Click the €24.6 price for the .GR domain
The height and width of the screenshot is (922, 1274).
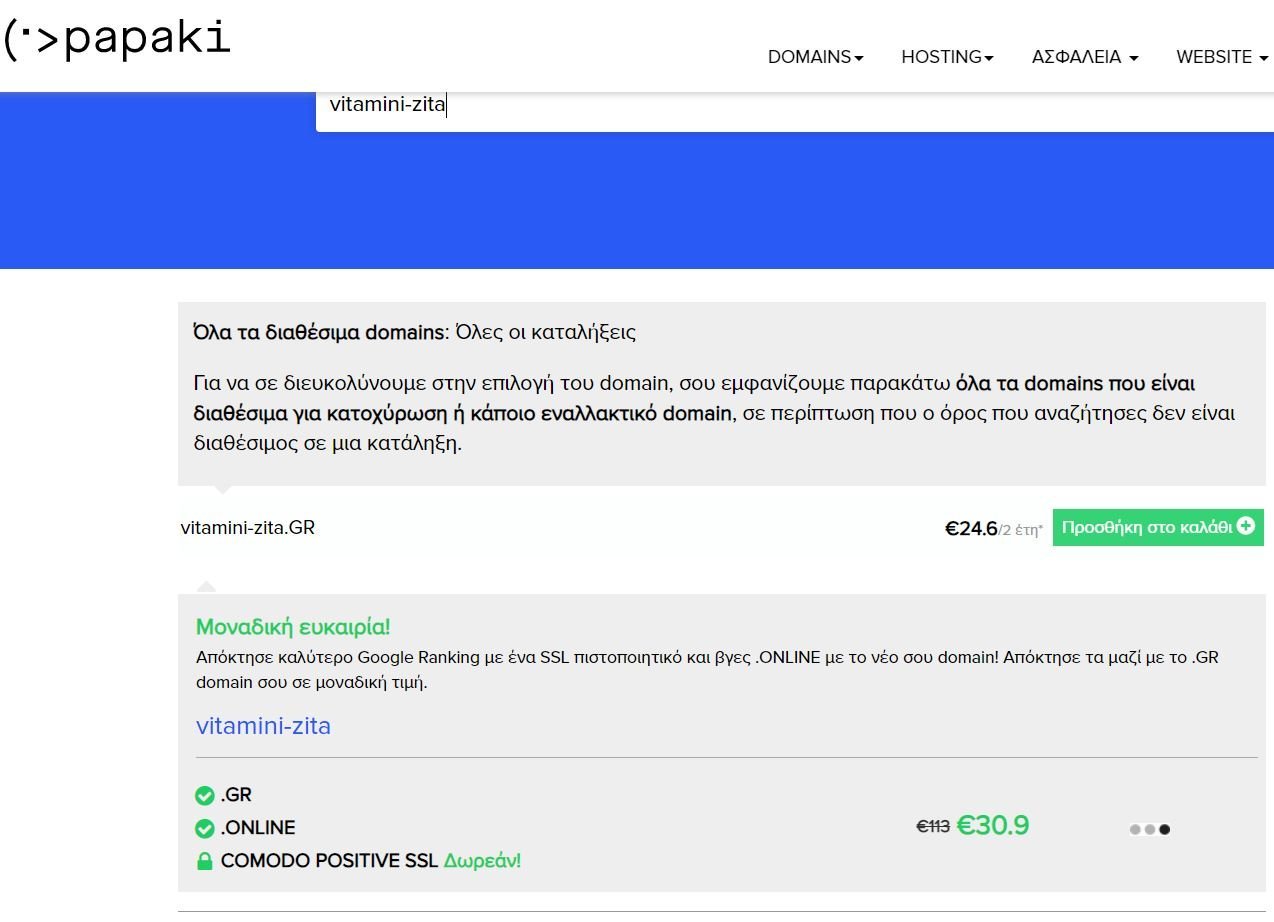pos(971,529)
